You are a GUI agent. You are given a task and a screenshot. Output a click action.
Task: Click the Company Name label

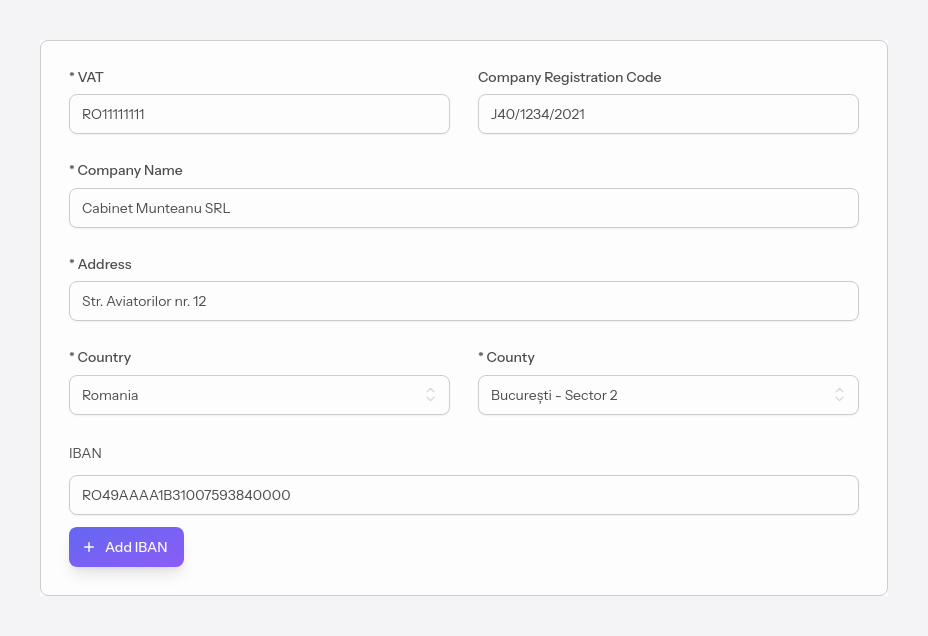click(126, 170)
